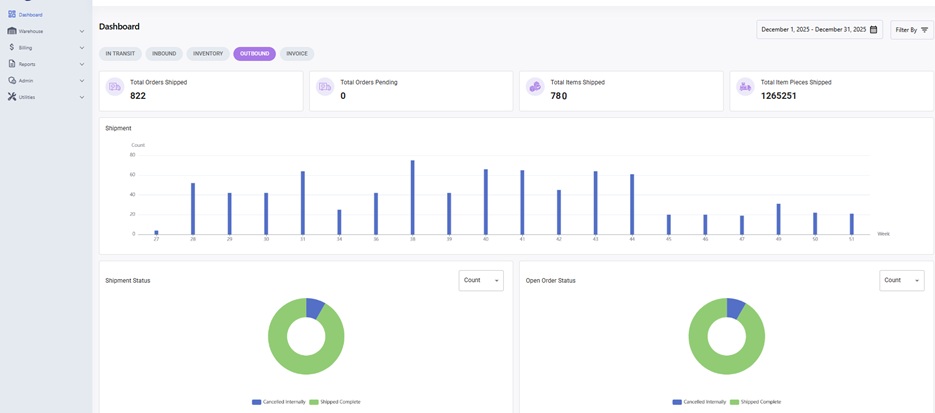Switch to the INVOICE tab

(297, 54)
